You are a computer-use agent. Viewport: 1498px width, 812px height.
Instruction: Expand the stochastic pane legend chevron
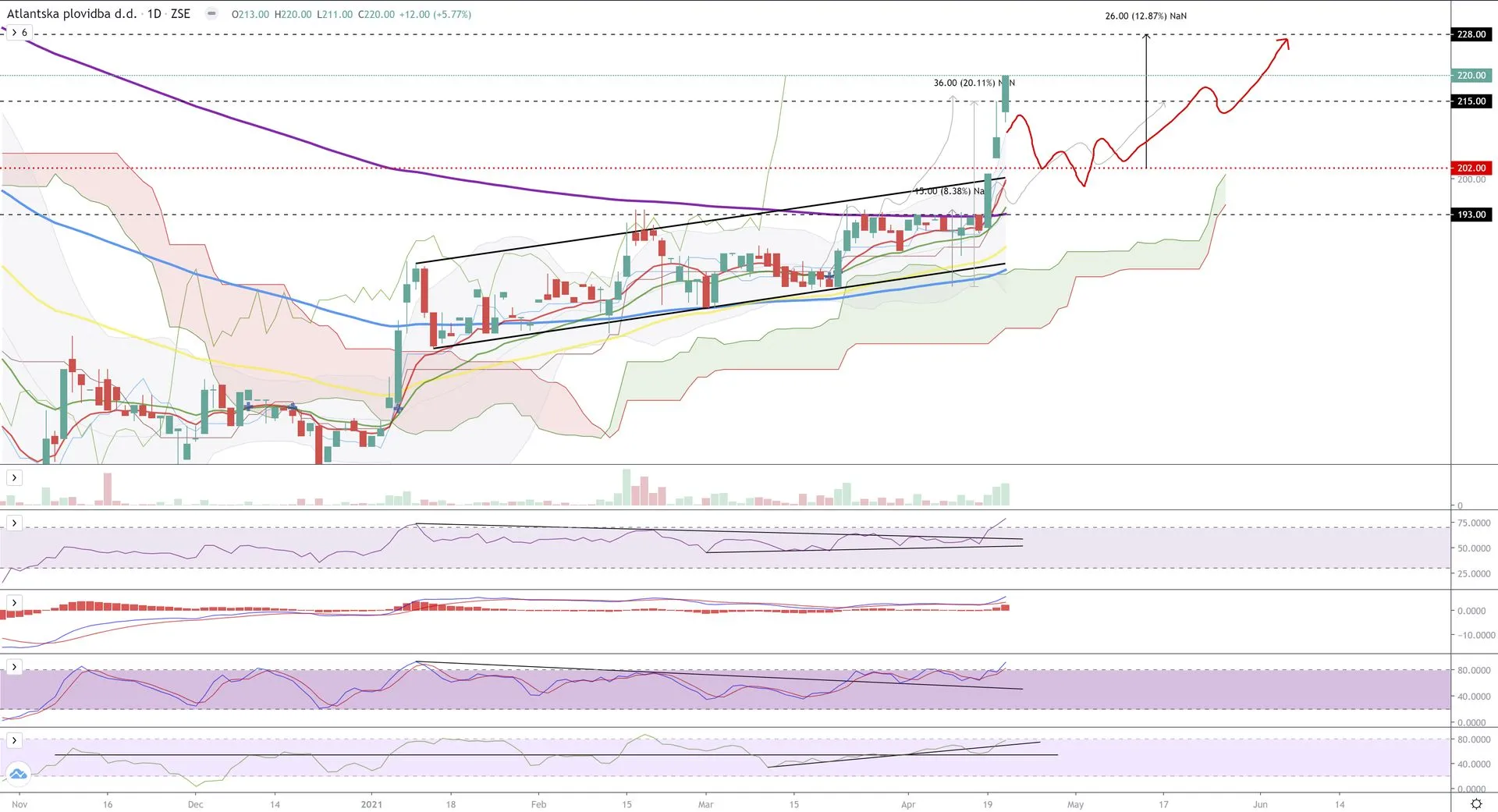(x=14, y=667)
